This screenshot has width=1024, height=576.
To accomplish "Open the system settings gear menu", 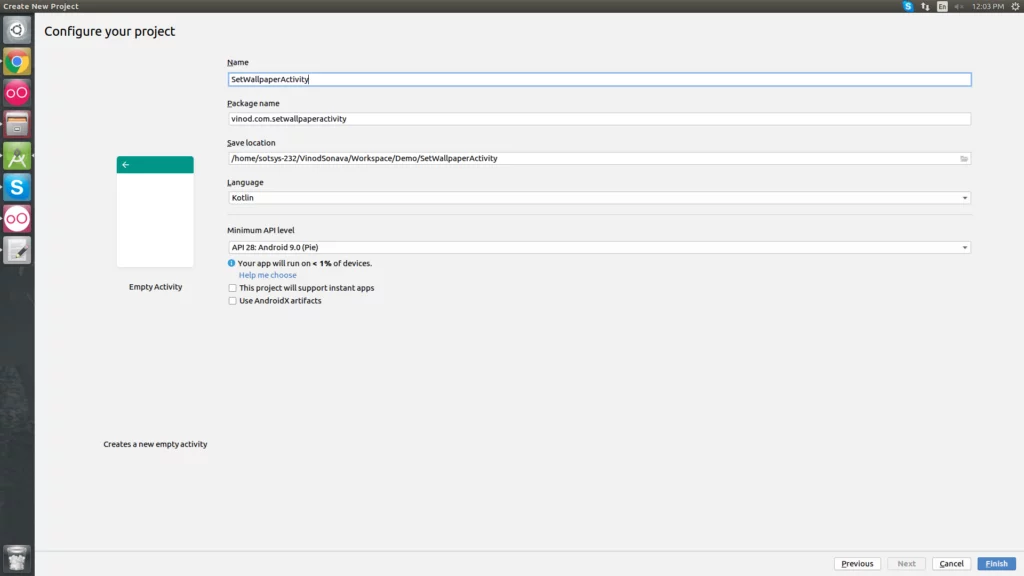I will (1016, 5).
